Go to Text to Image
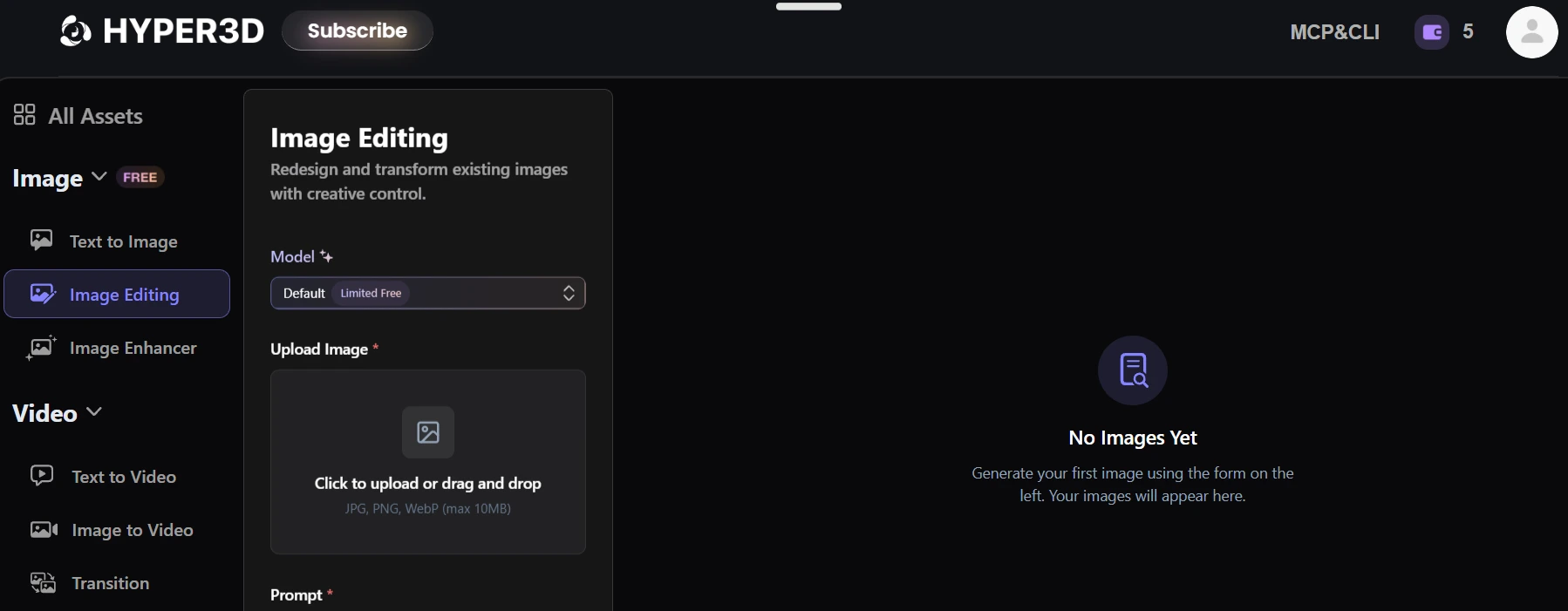 [124, 241]
